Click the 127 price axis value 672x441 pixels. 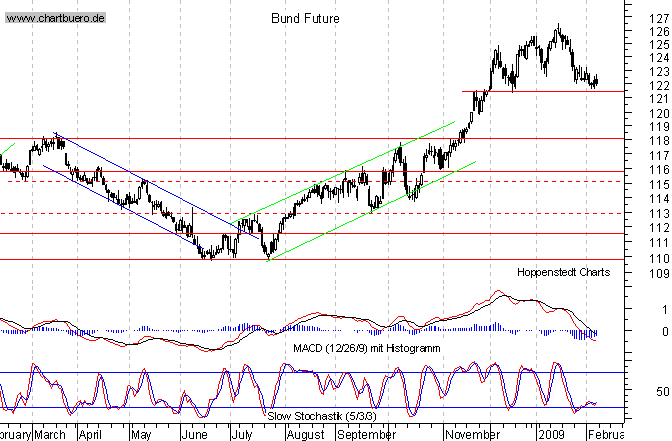click(x=659, y=18)
